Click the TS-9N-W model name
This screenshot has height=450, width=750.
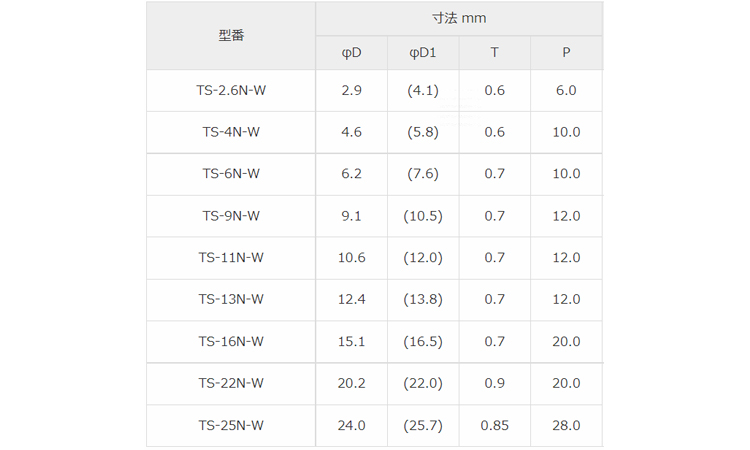click(x=231, y=216)
